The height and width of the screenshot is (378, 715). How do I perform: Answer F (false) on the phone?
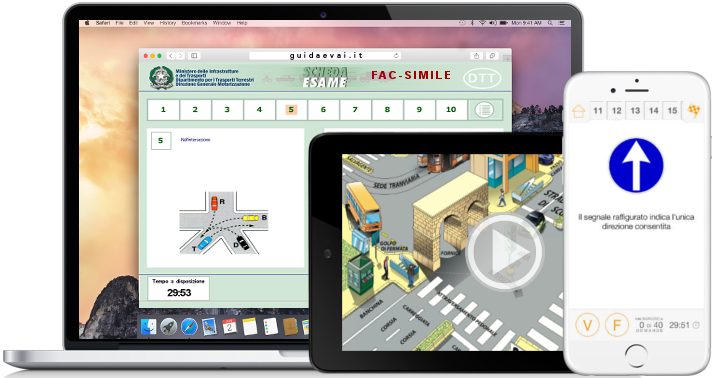[x=617, y=325]
